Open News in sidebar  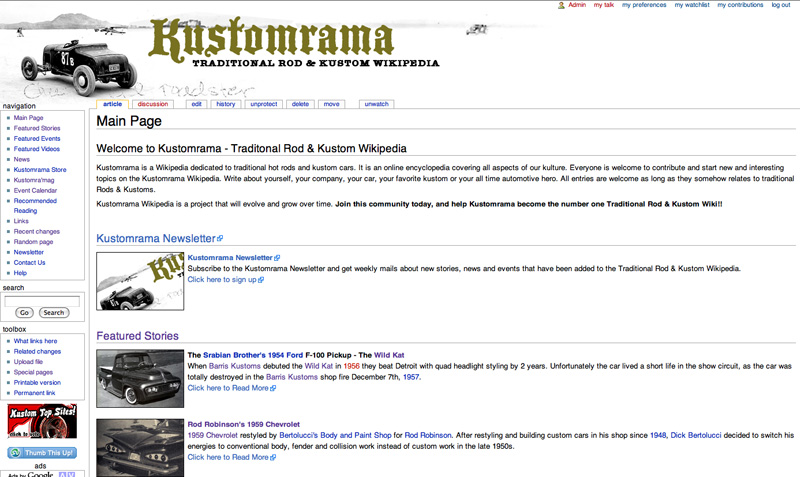pyautogui.click(x=21, y=160)
